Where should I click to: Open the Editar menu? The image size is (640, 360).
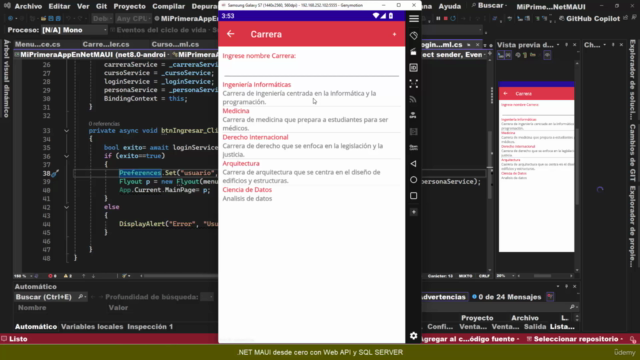pyautogui.click(x=59, y=7)
